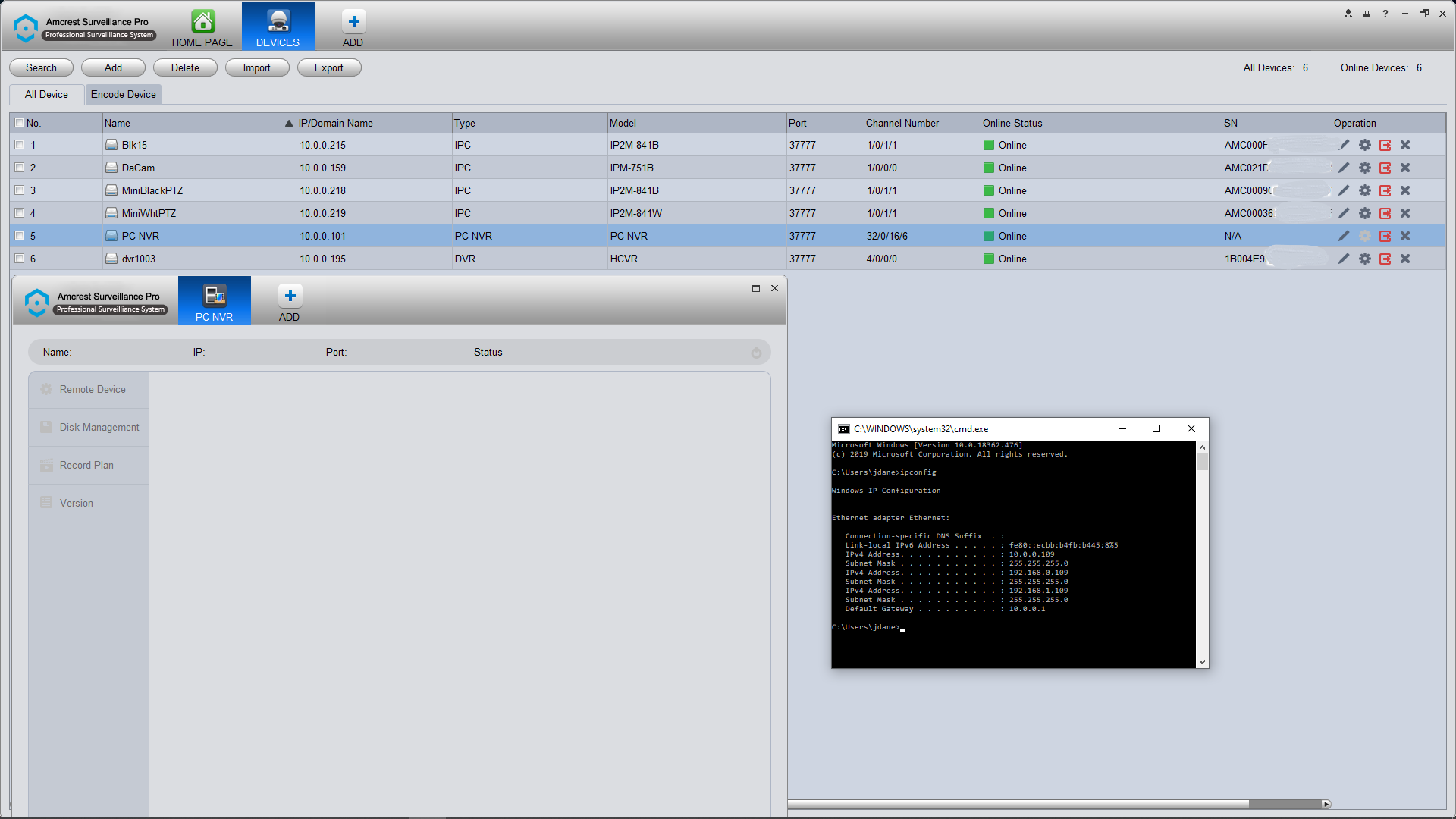Switch to the All Device tab
The width and height of the screenshot is (1456, 819).
(x=46, y=94)
